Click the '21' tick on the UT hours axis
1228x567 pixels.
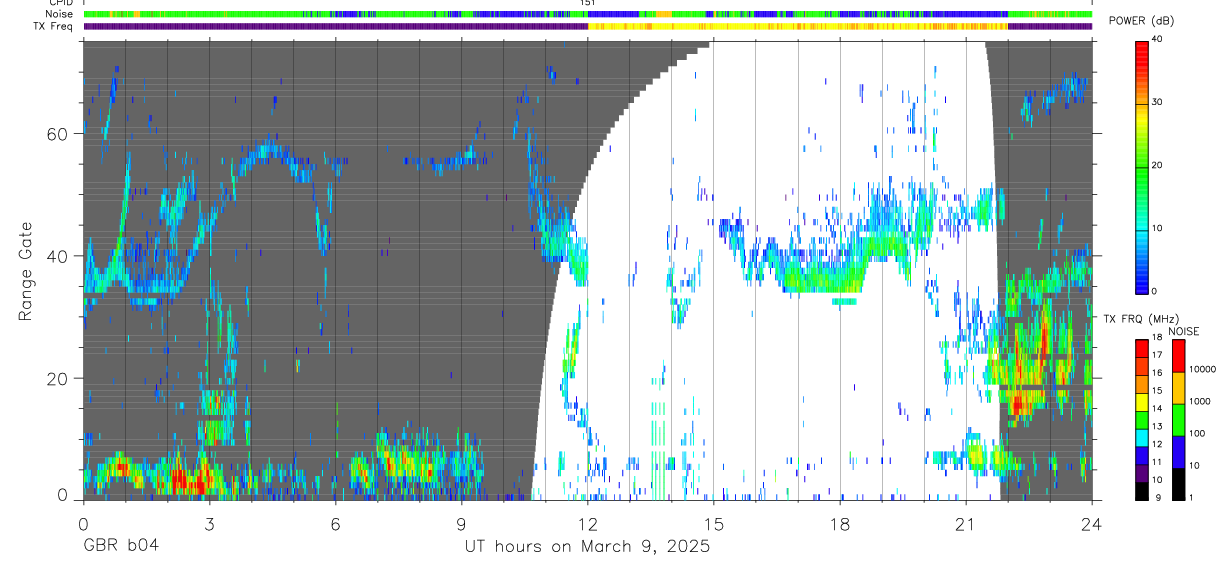(x=965, y=523)
